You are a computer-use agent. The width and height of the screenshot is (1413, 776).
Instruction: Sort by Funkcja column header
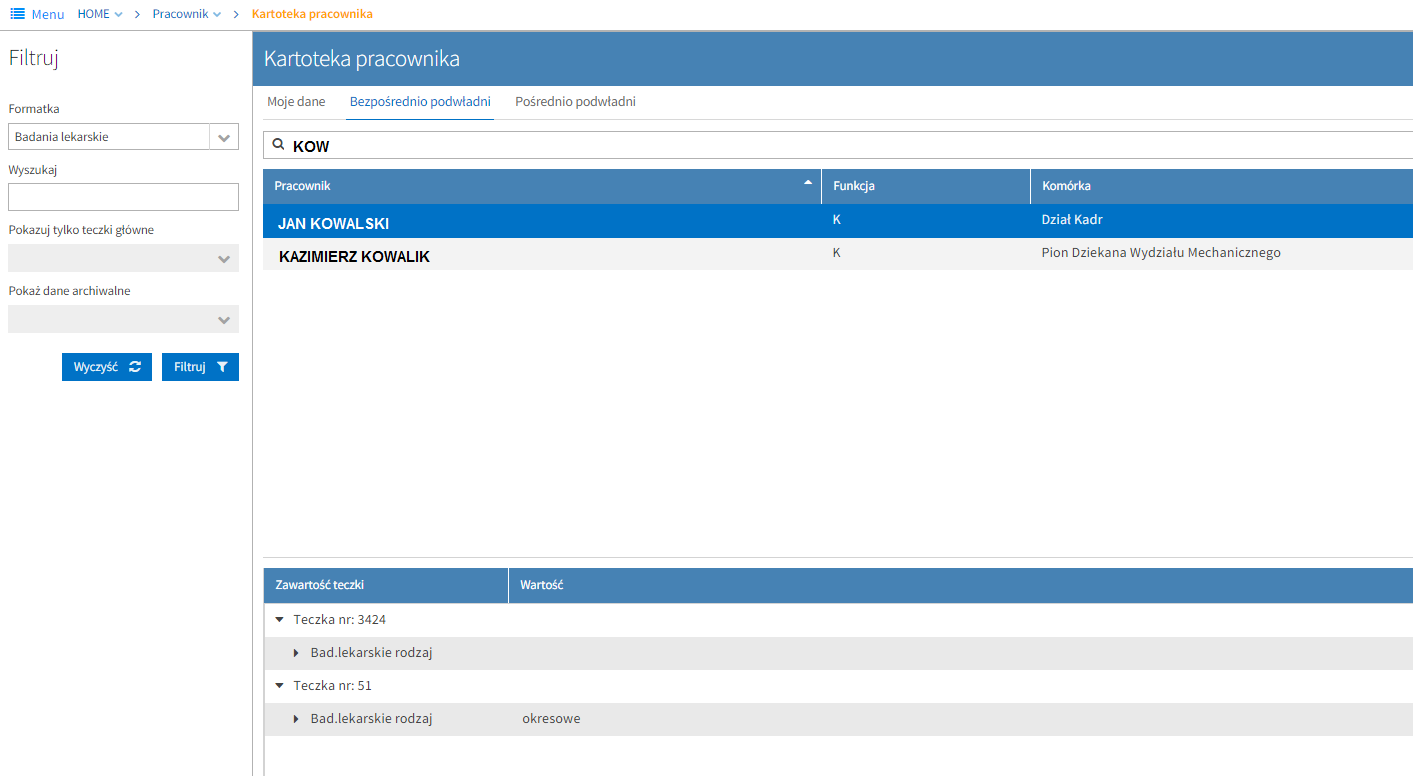tap(926, 186)
